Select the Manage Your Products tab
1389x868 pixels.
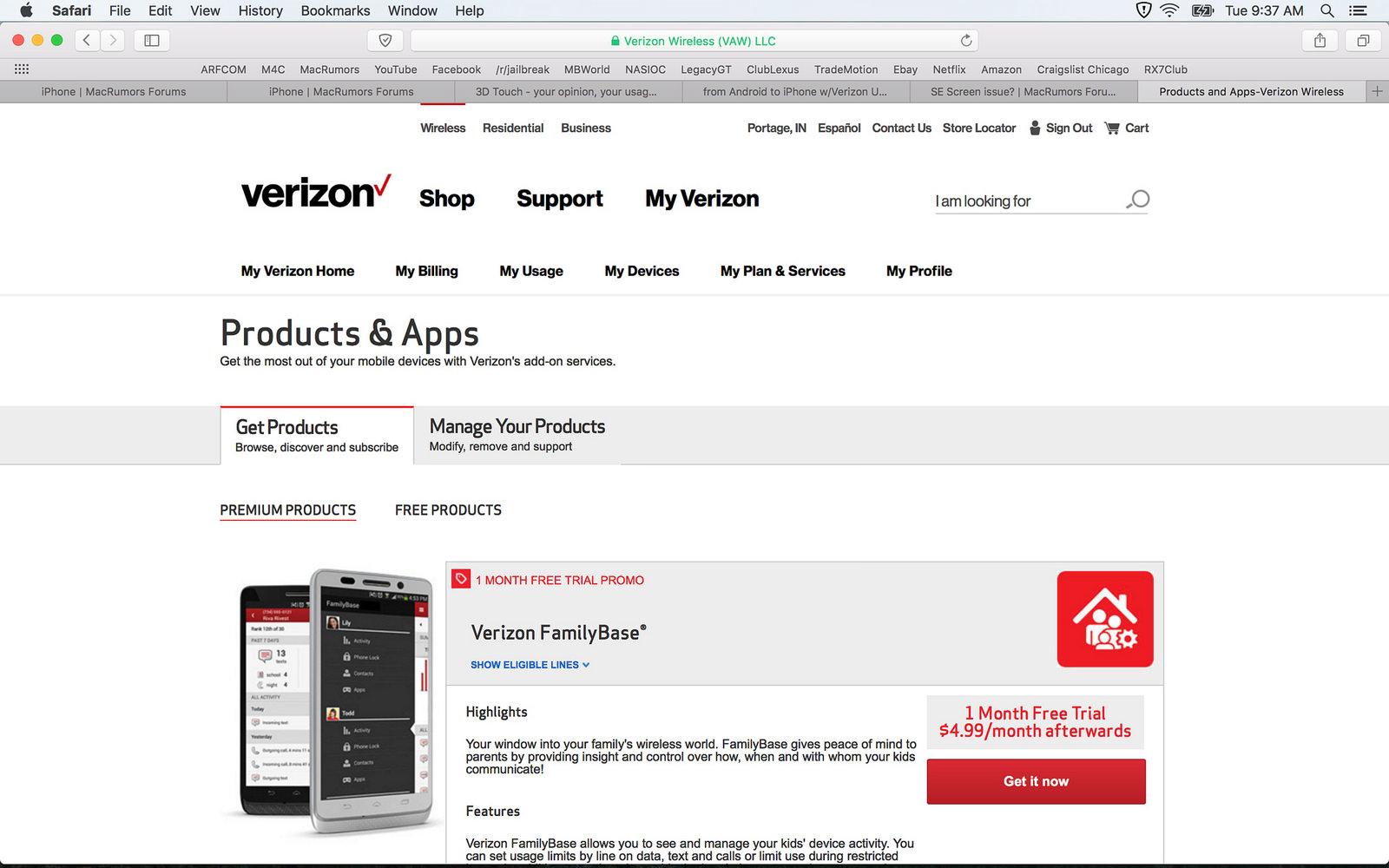(x=517, y=435)
